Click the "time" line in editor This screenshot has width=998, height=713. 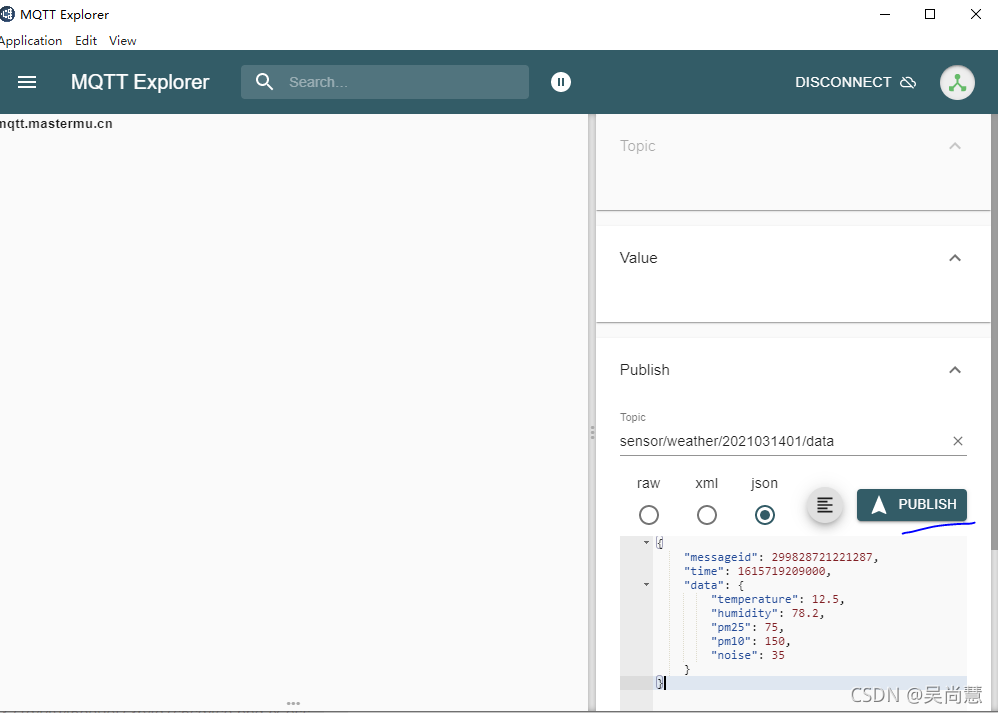click(757, 571)
